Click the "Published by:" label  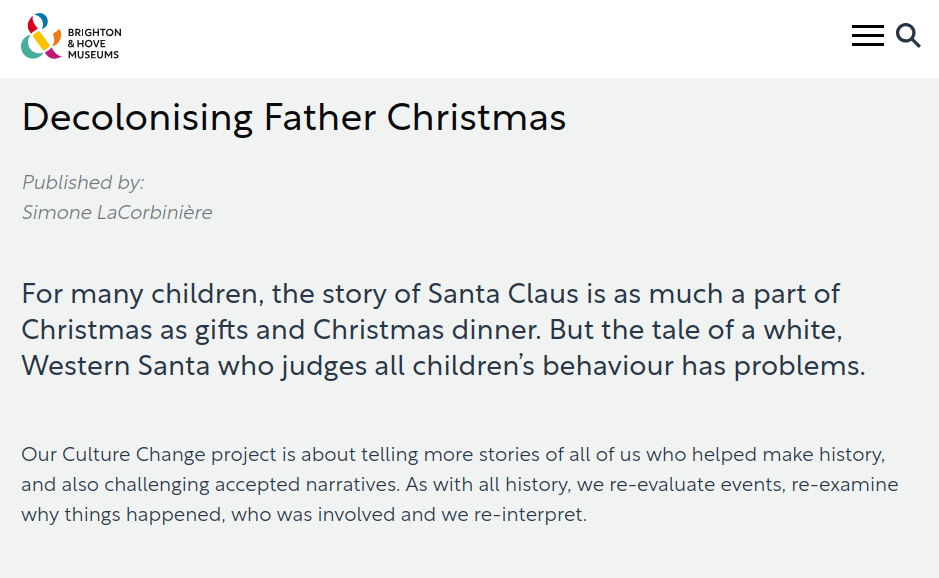pos(83,182)
